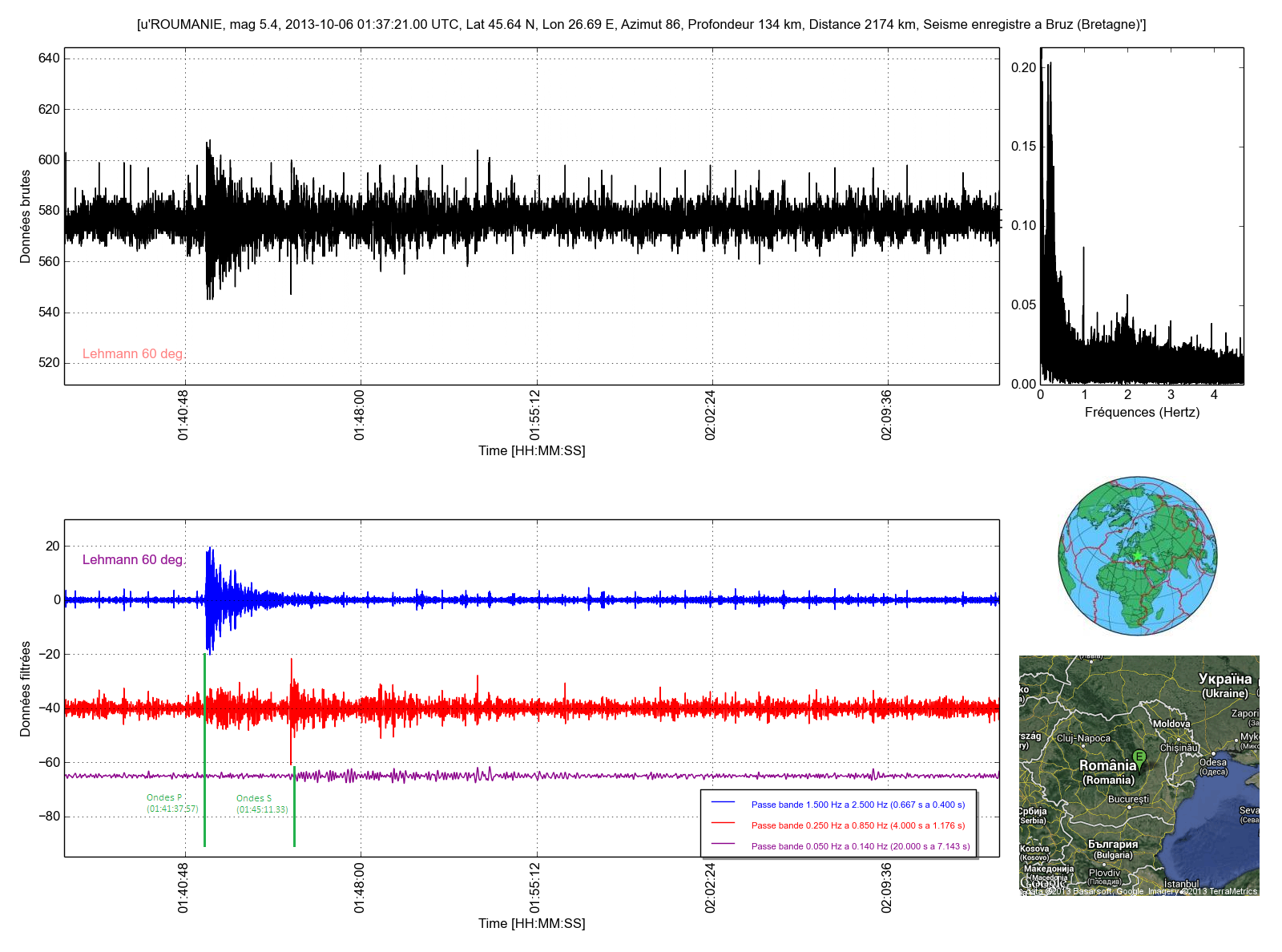Click the green epicenter marker on Romania map
Screen dimensions: 1282x952
point(1139,756)
